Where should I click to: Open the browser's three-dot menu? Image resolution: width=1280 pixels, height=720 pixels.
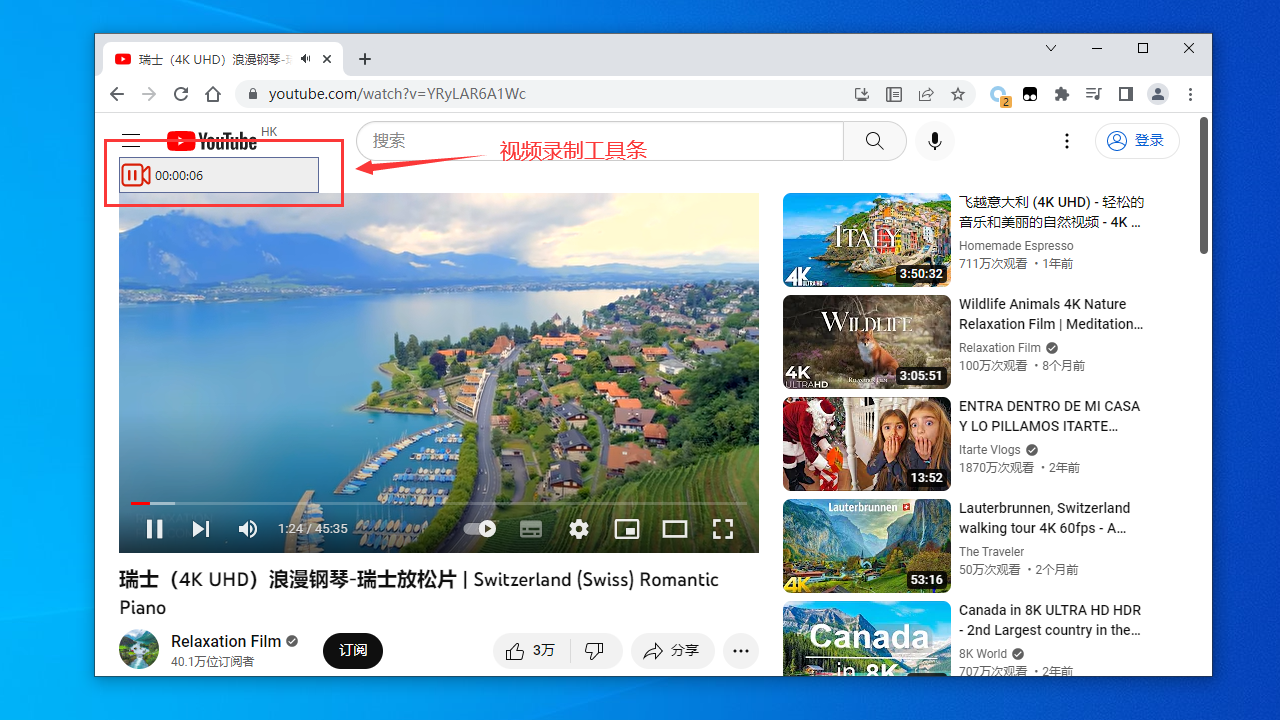click(1190, 94)
